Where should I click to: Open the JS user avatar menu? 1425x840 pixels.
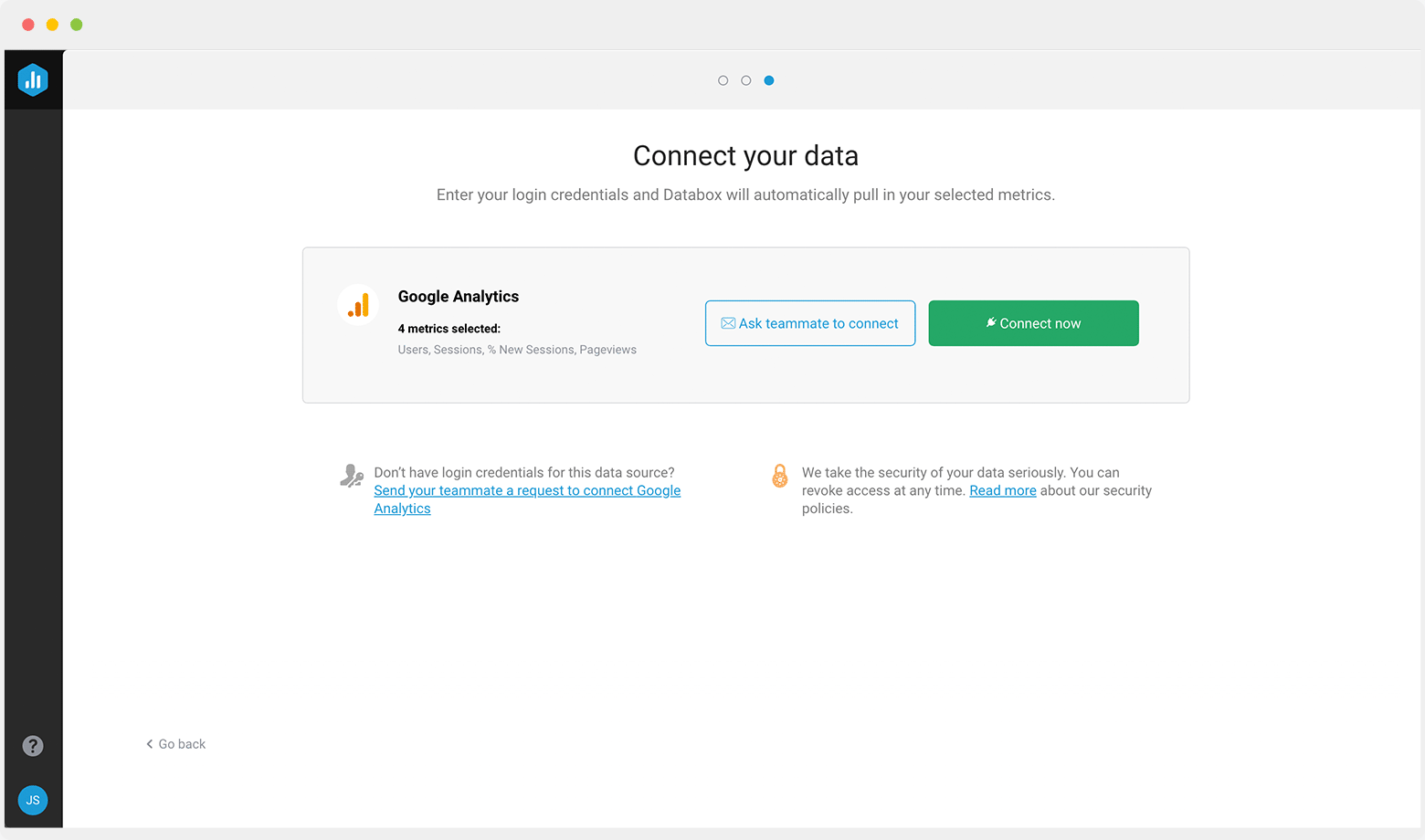[x=33, y=800]
